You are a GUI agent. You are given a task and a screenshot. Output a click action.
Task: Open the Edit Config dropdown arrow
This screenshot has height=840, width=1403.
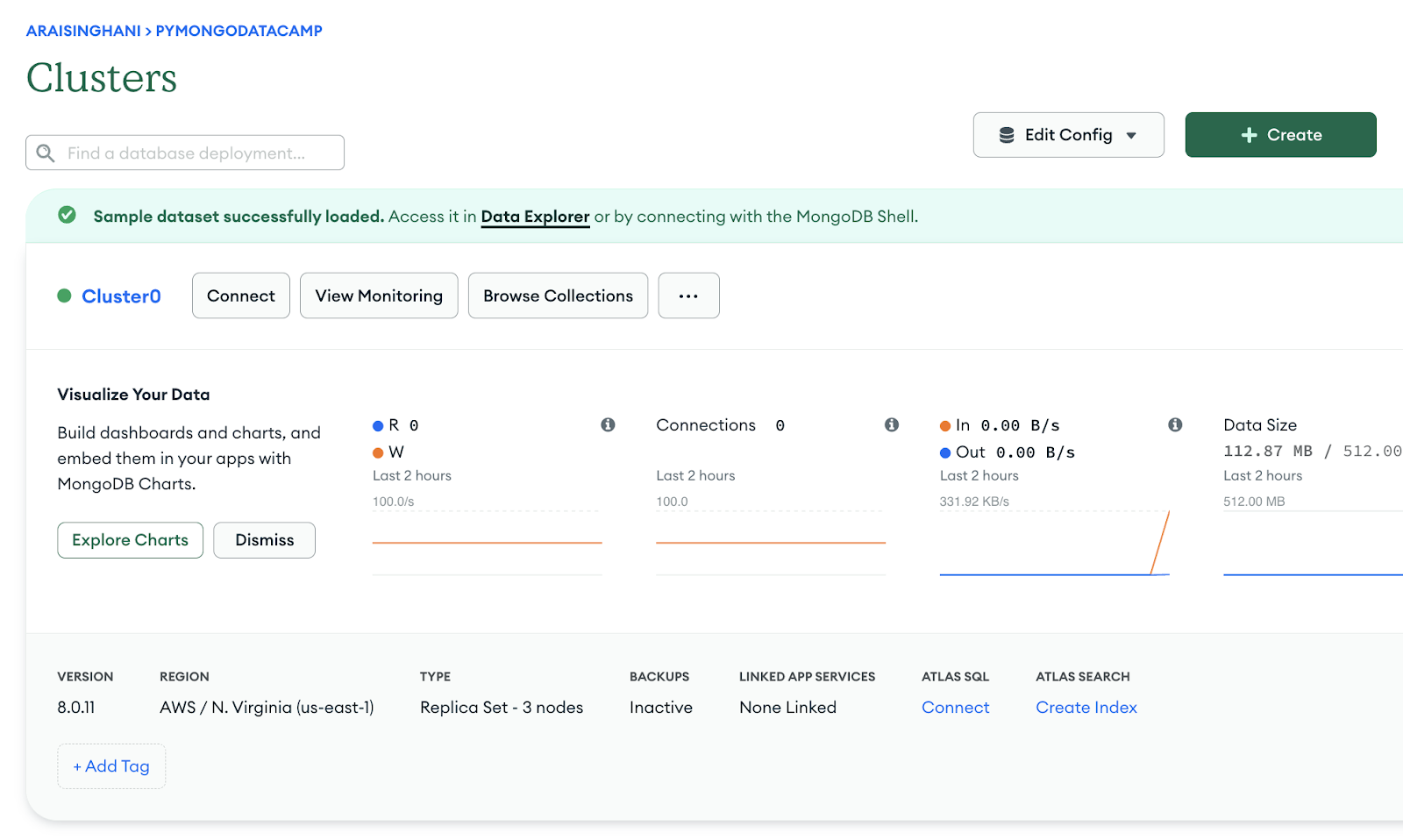click(1131, 136)
